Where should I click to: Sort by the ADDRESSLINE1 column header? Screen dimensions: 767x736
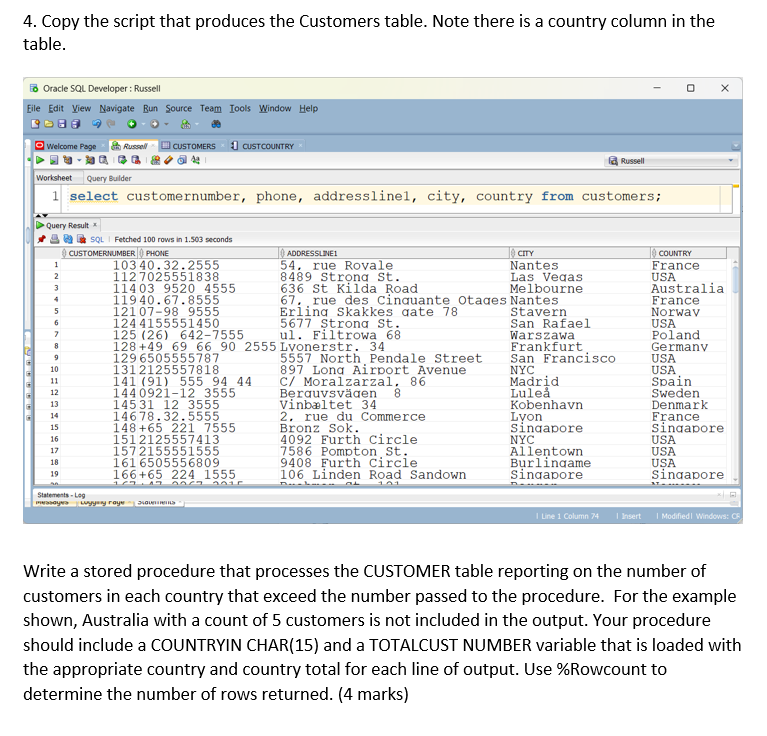tap(394, 253)
